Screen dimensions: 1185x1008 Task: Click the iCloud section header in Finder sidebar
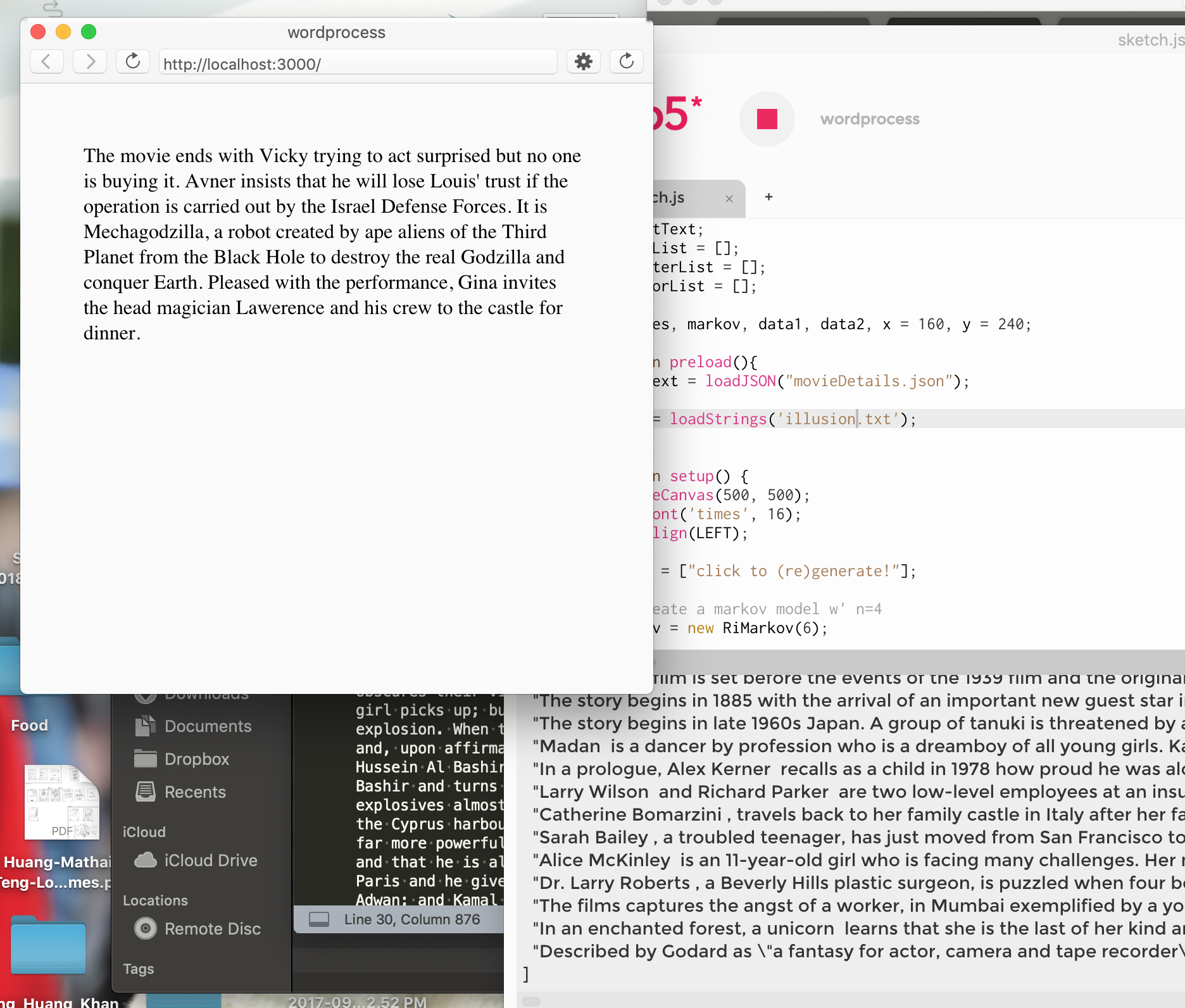(144, 832)
